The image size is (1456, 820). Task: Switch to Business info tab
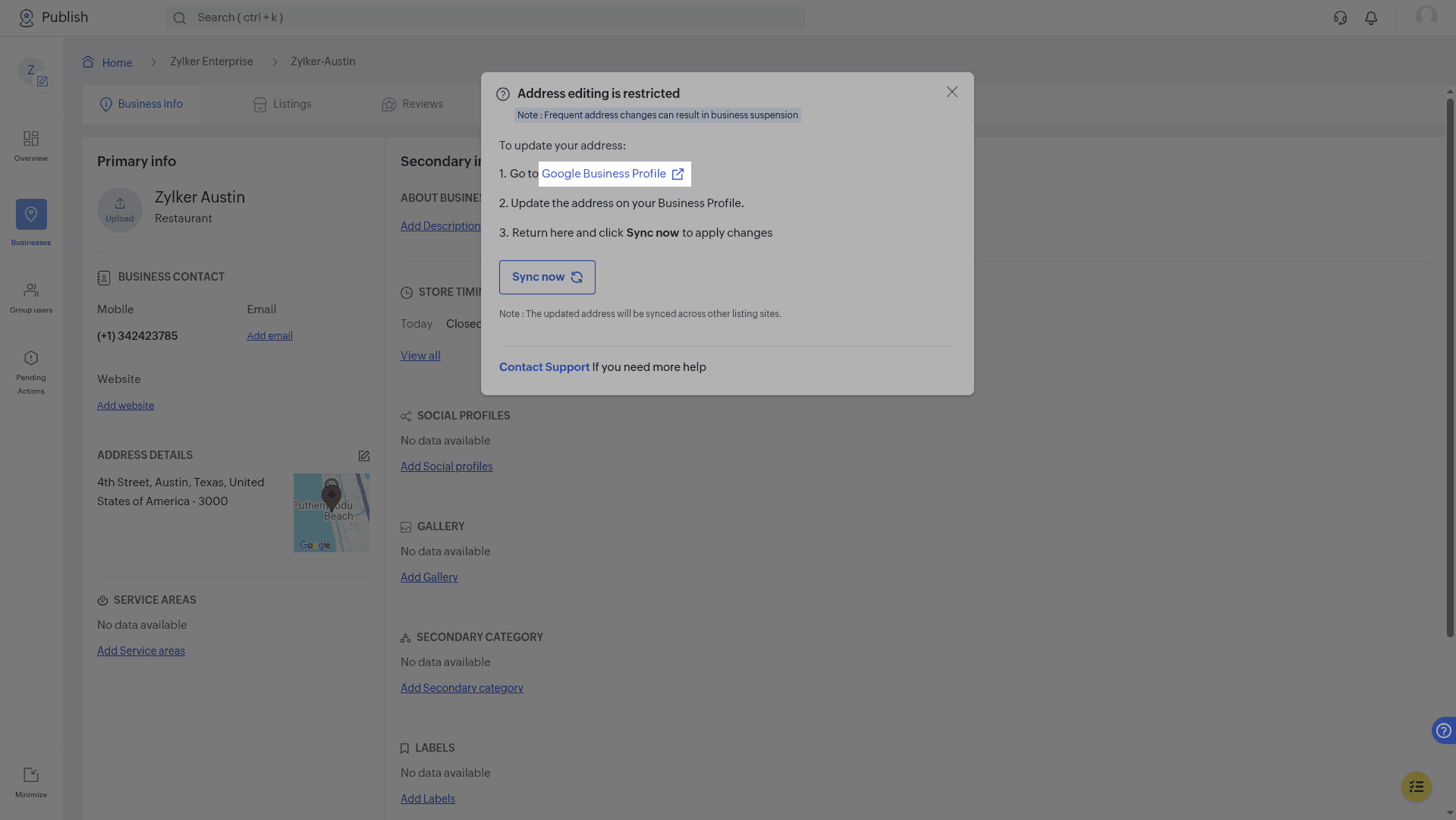coord(142,104)
